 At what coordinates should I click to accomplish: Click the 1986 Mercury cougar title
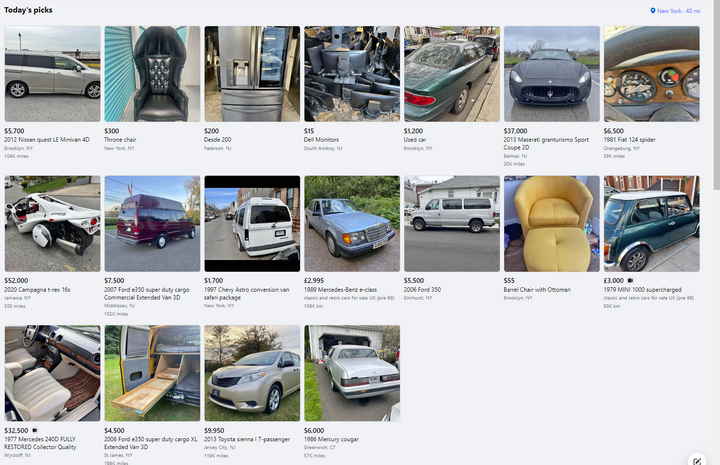click(x=331, y=439)
